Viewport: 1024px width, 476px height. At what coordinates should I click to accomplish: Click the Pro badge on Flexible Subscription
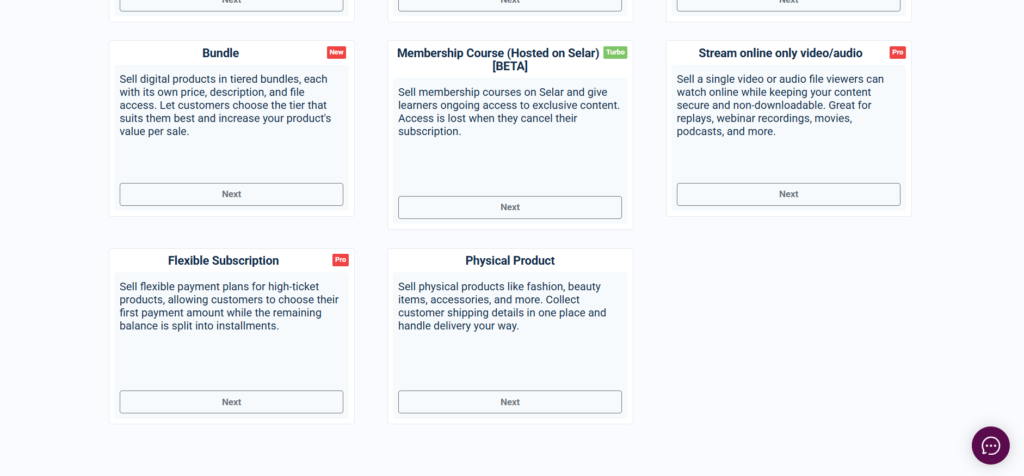tap(340, 260)
